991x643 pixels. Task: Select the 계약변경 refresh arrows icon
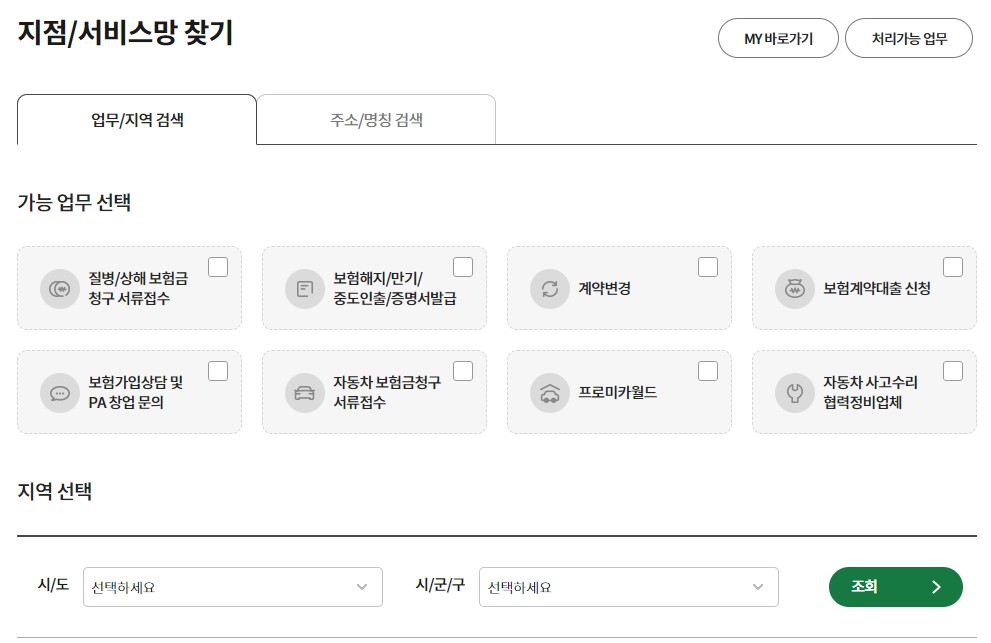click(x=550, y=287)
